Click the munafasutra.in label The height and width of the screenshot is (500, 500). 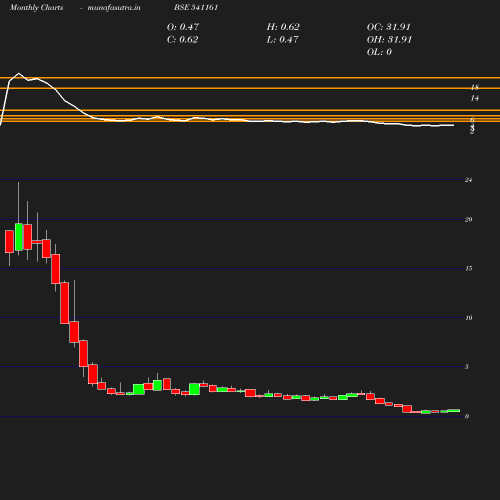coord(114,8)
